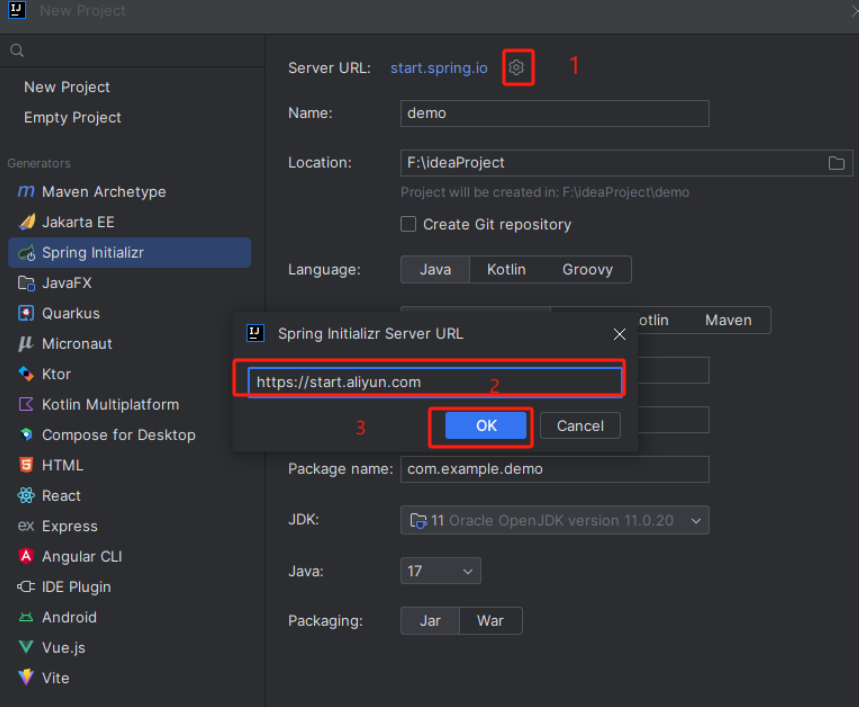Image resolution: width=859 pixels, height=707 pixels.
Task: Select Kotlin language option
Action: click(506, 269)
